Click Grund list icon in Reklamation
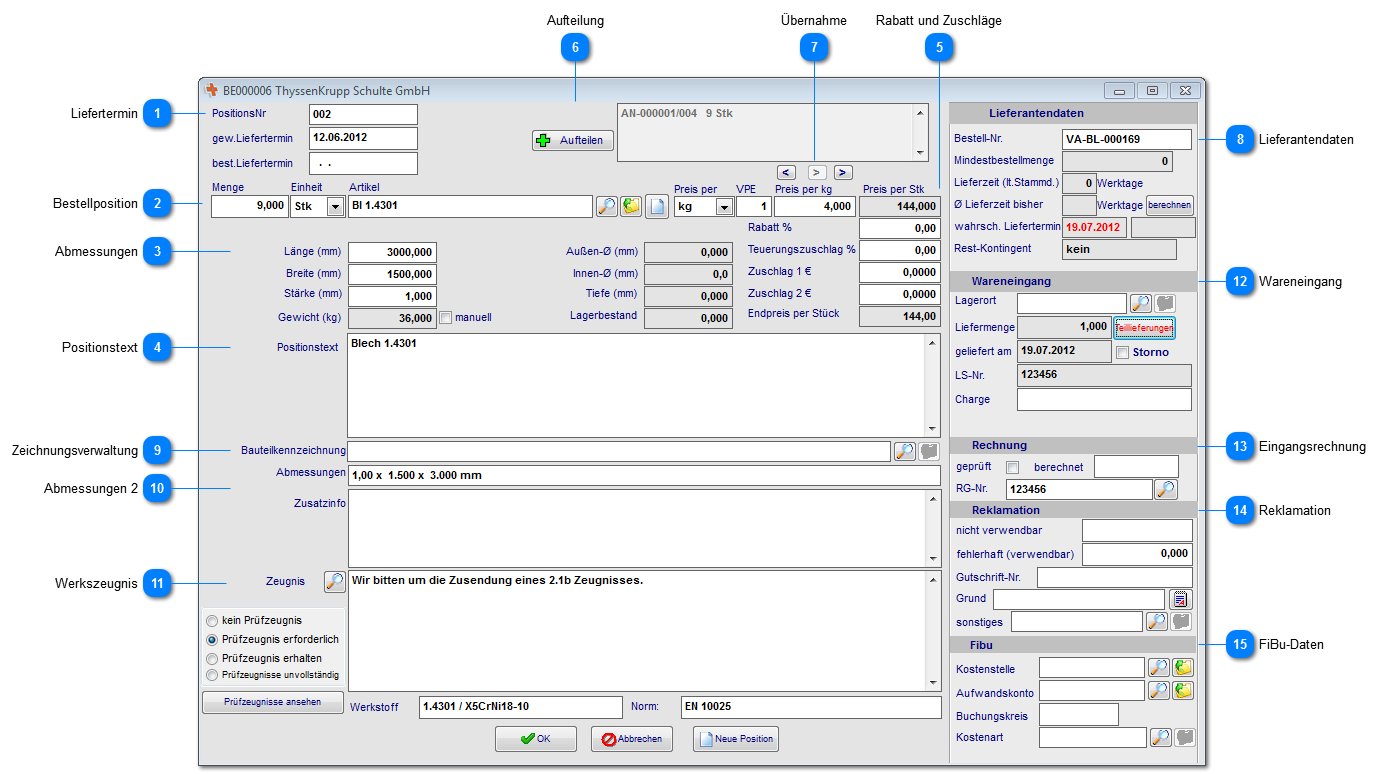 pos(1180,599)
